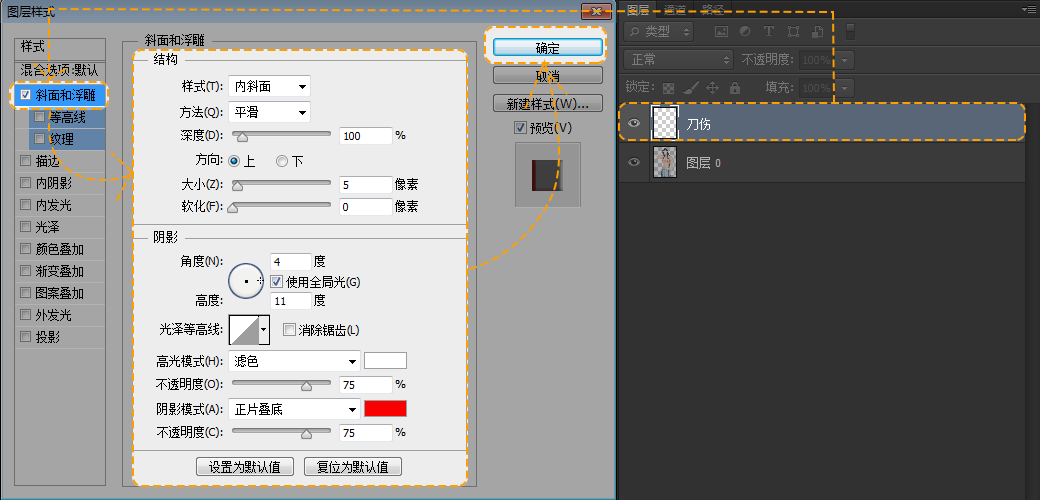Click the 确定 button

tap(547, 47)
